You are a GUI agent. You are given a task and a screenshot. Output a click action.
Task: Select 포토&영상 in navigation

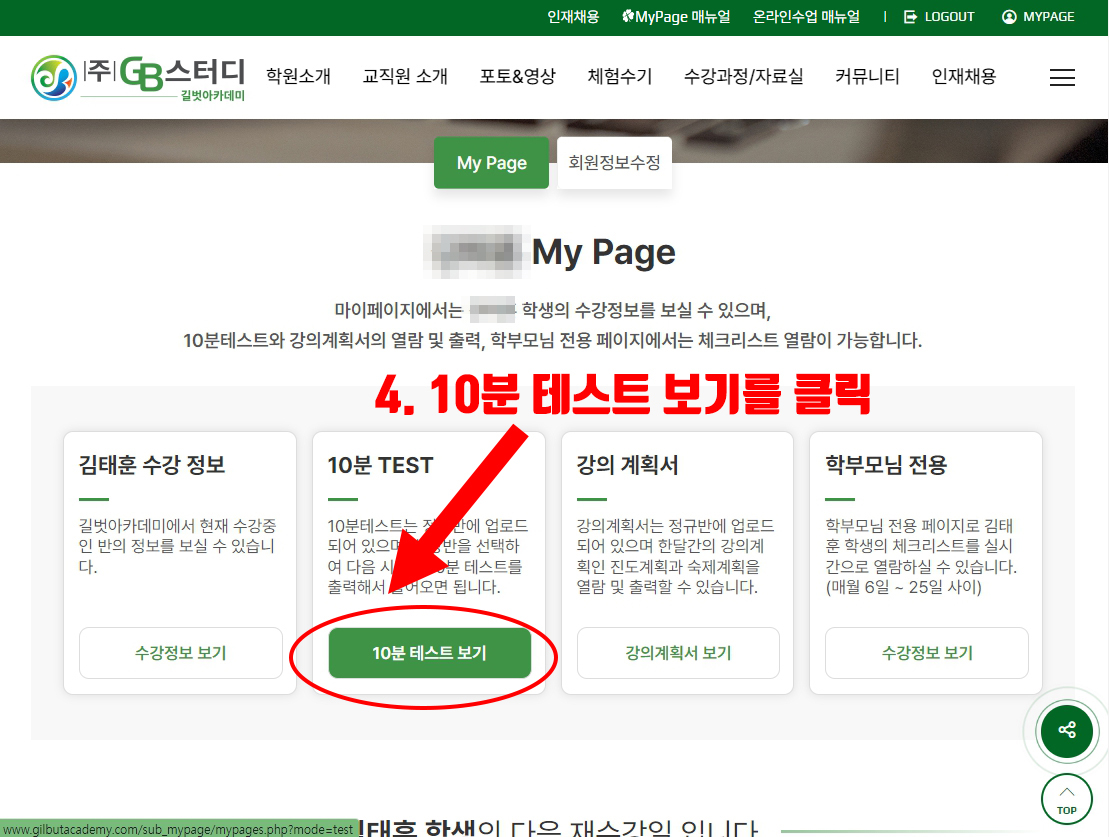pos(517,77)
